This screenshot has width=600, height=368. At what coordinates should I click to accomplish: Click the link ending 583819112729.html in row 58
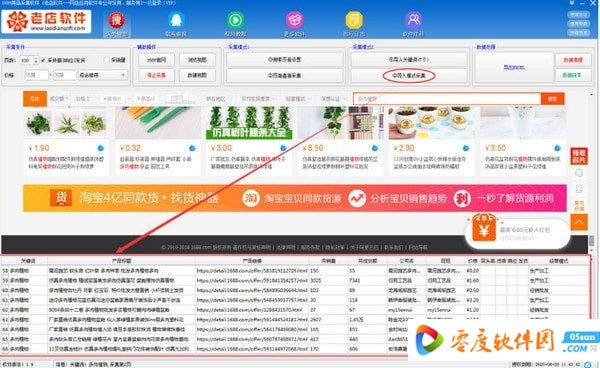(252, 270)
